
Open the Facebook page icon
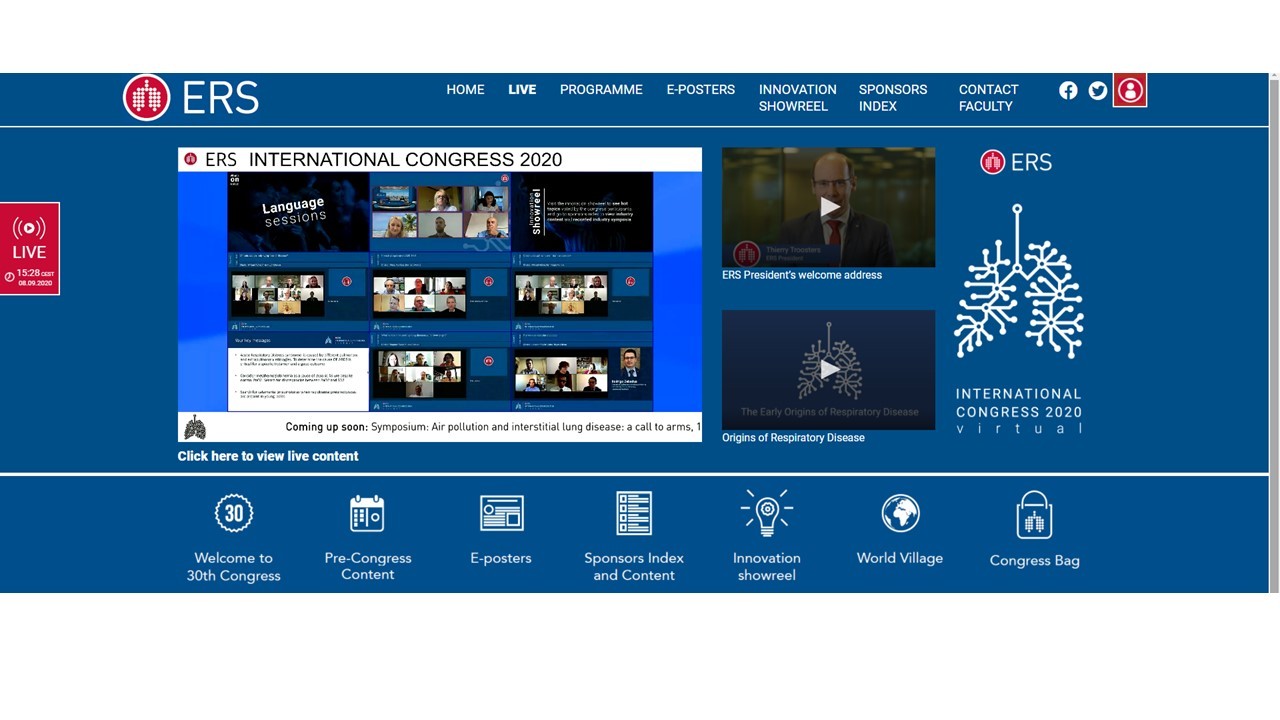click(x=1068, y=91)
